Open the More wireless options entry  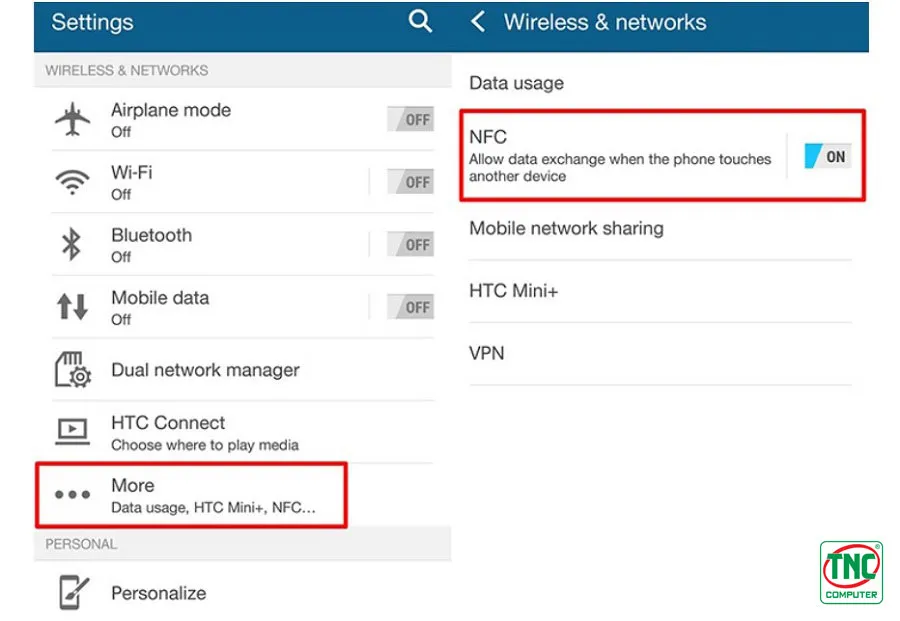[191, 495]
